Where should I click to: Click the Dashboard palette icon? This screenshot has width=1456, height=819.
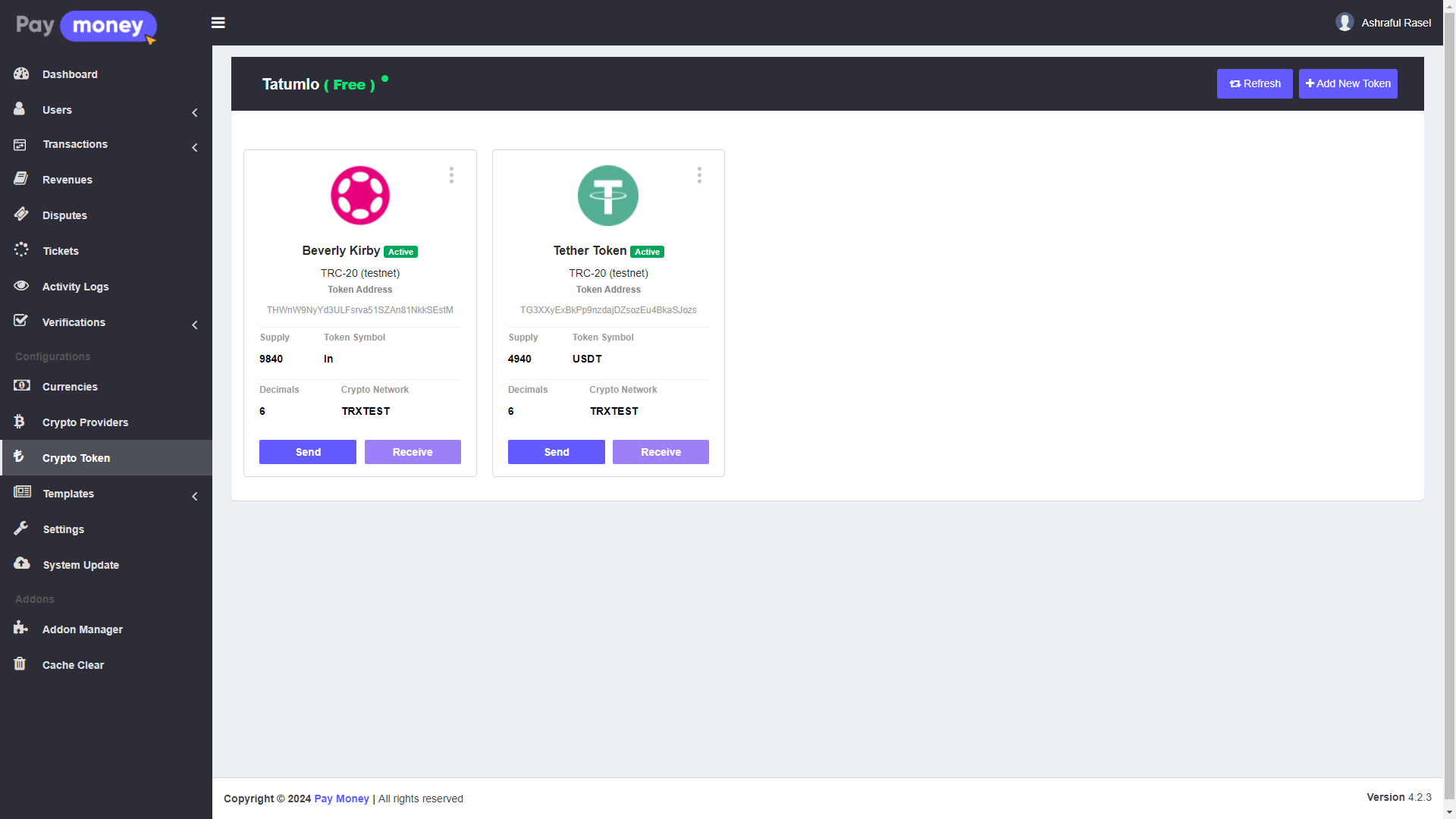tap(21, 74)
